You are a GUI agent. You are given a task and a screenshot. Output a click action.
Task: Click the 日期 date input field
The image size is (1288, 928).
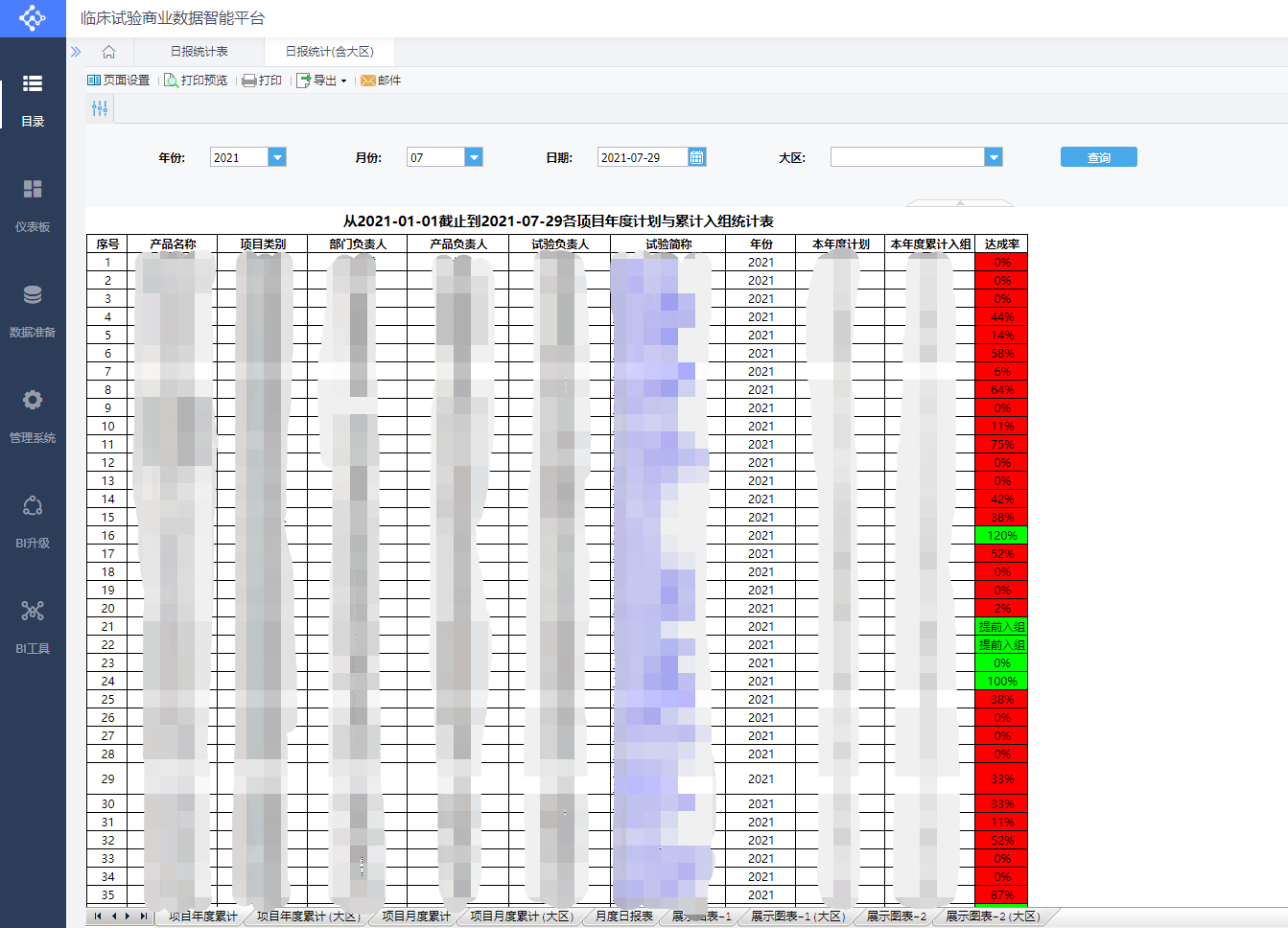click(642, 157)
